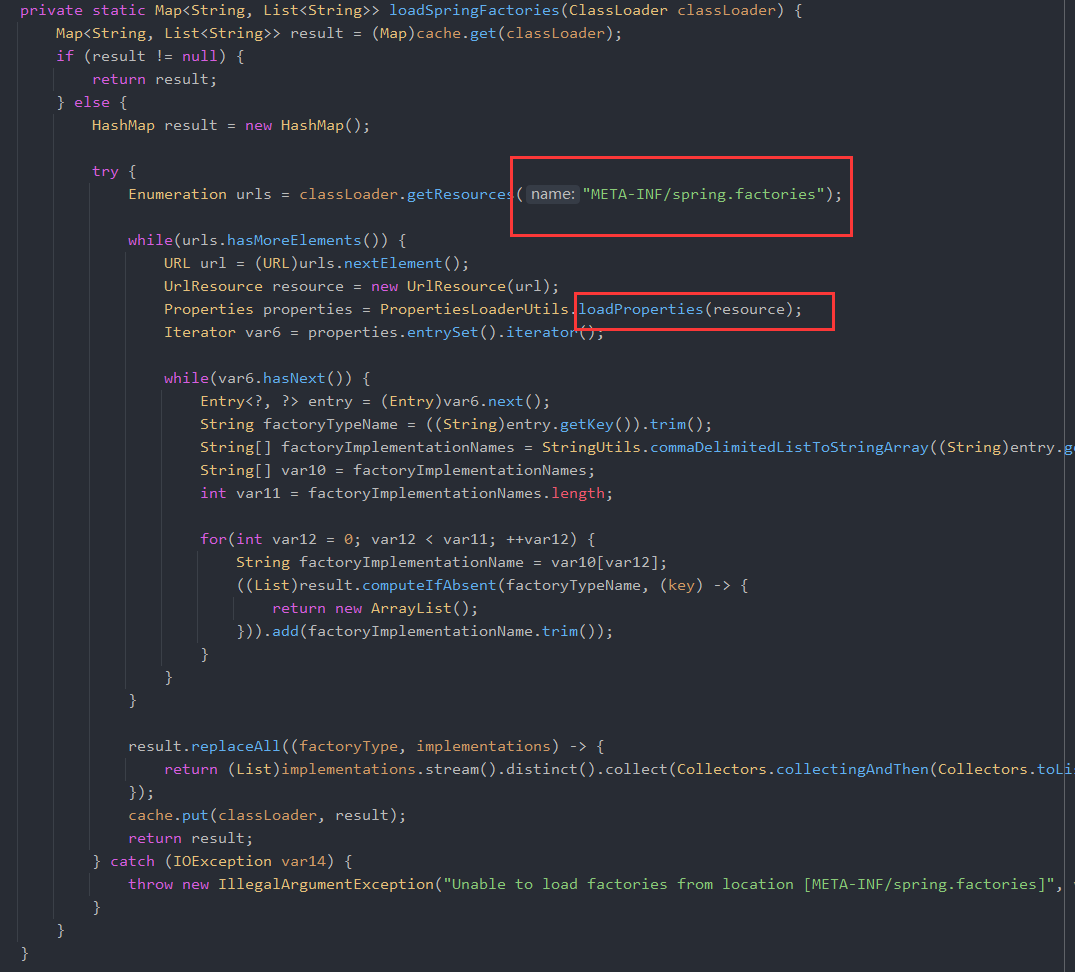
Task: Click the loadSpringFactories method name
Action: [x=473, y=10]
